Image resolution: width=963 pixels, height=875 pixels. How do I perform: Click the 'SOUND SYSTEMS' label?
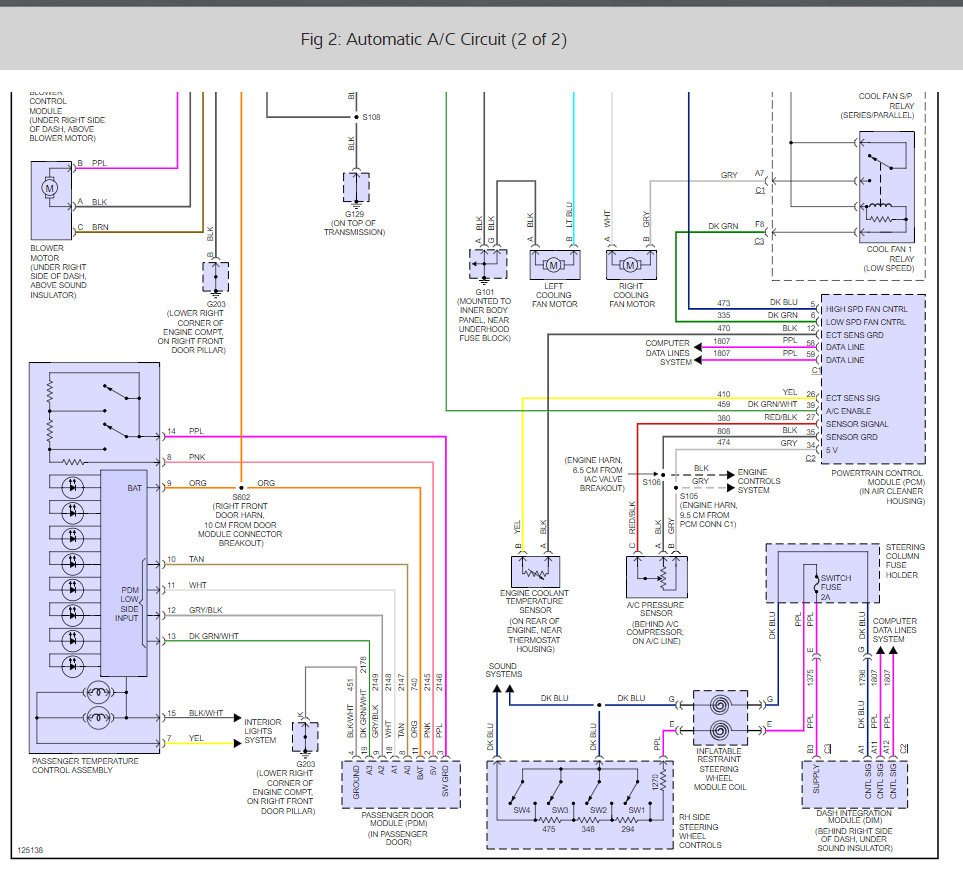[504, 670]
